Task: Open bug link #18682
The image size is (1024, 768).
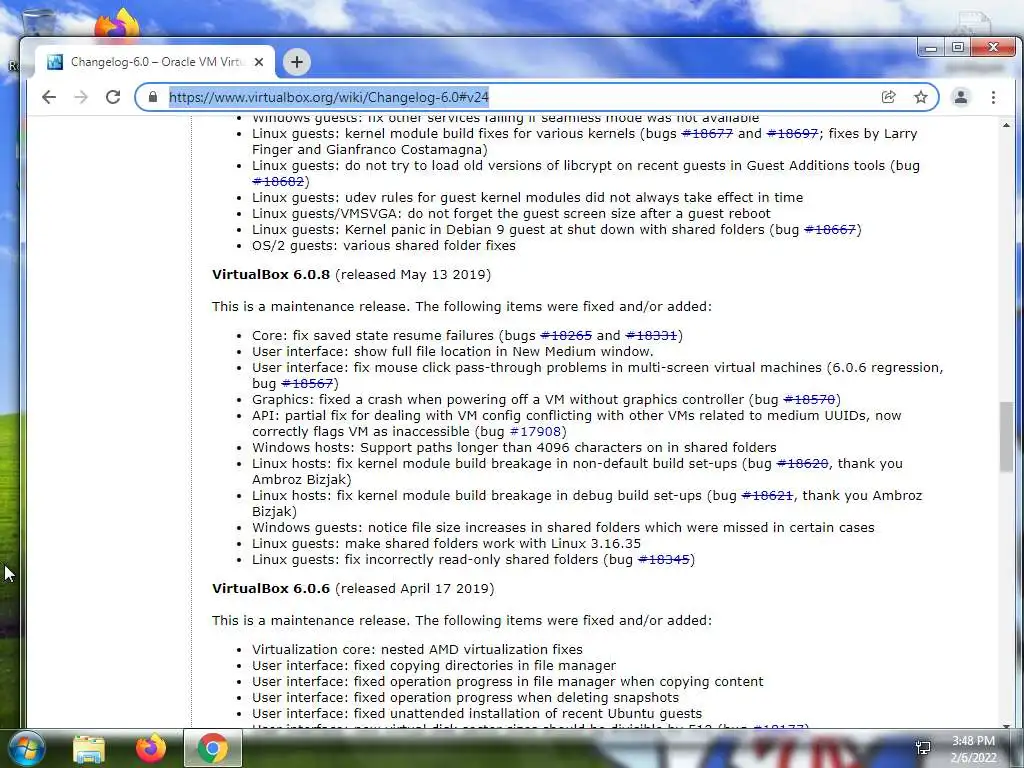Action: pos(278,182)
